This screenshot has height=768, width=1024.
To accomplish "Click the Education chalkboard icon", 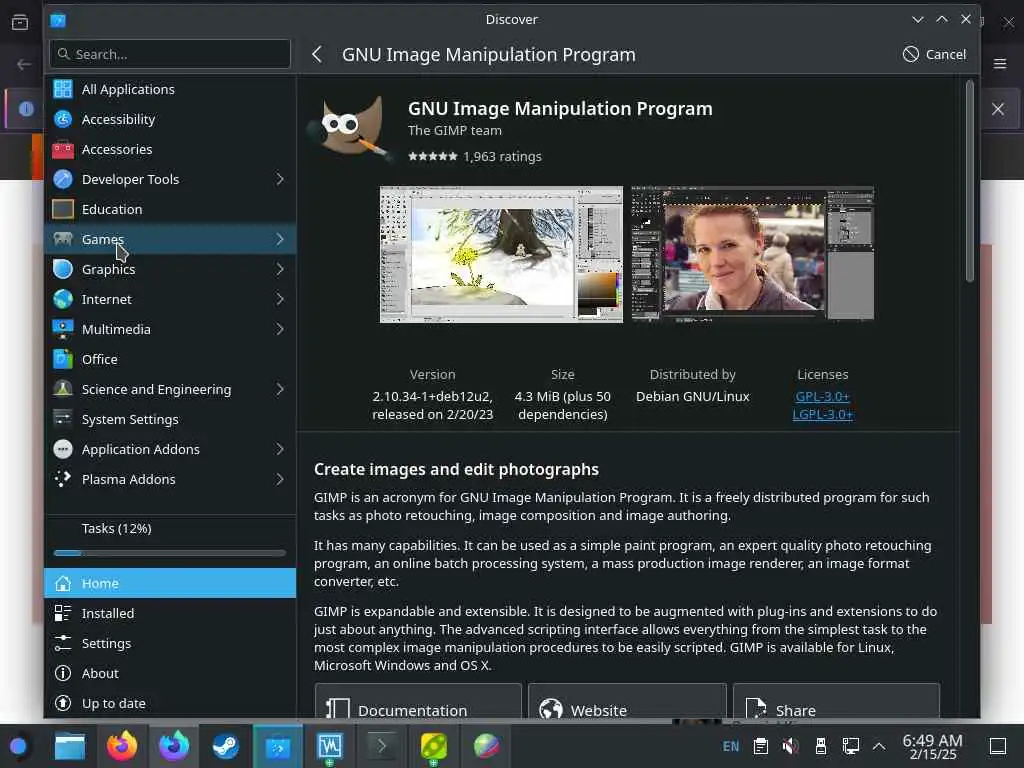I will click(63, 209).
